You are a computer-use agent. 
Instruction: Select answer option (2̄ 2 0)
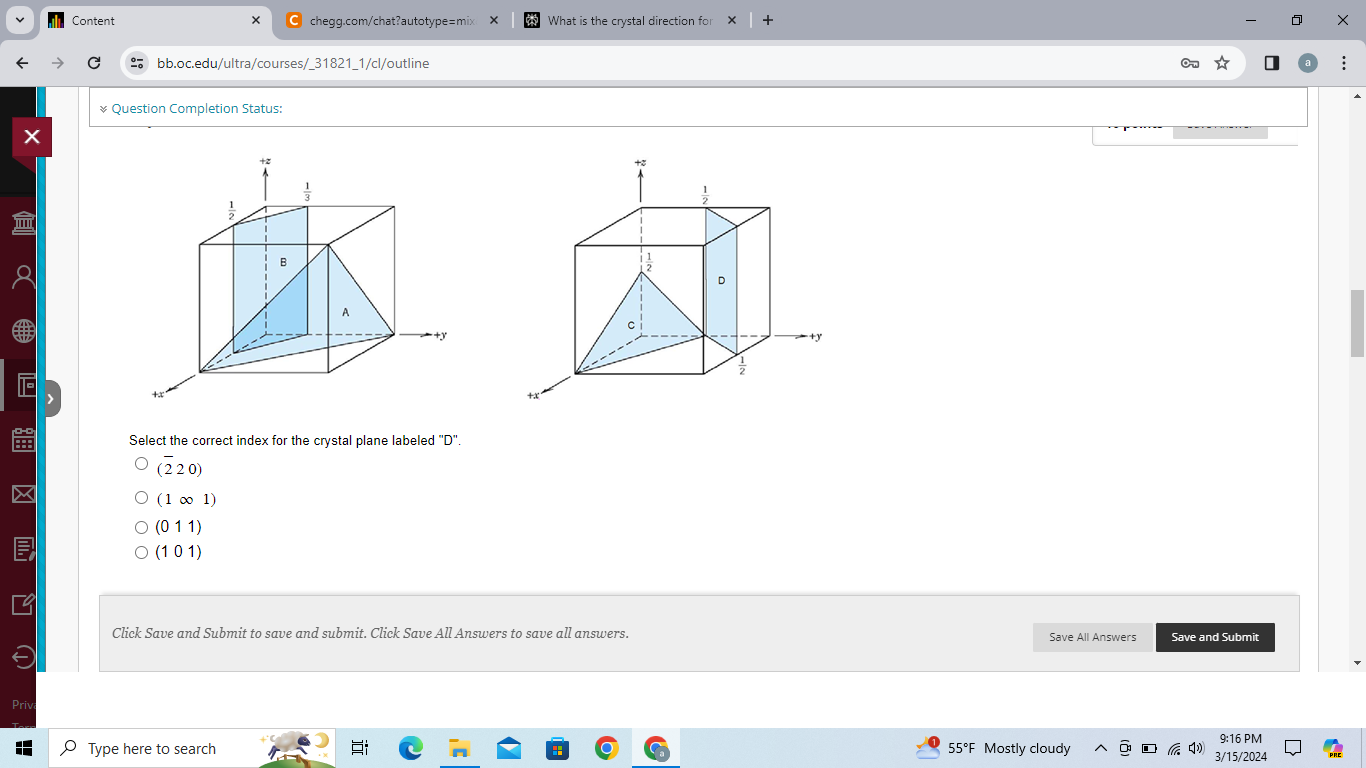pos(141,463)
